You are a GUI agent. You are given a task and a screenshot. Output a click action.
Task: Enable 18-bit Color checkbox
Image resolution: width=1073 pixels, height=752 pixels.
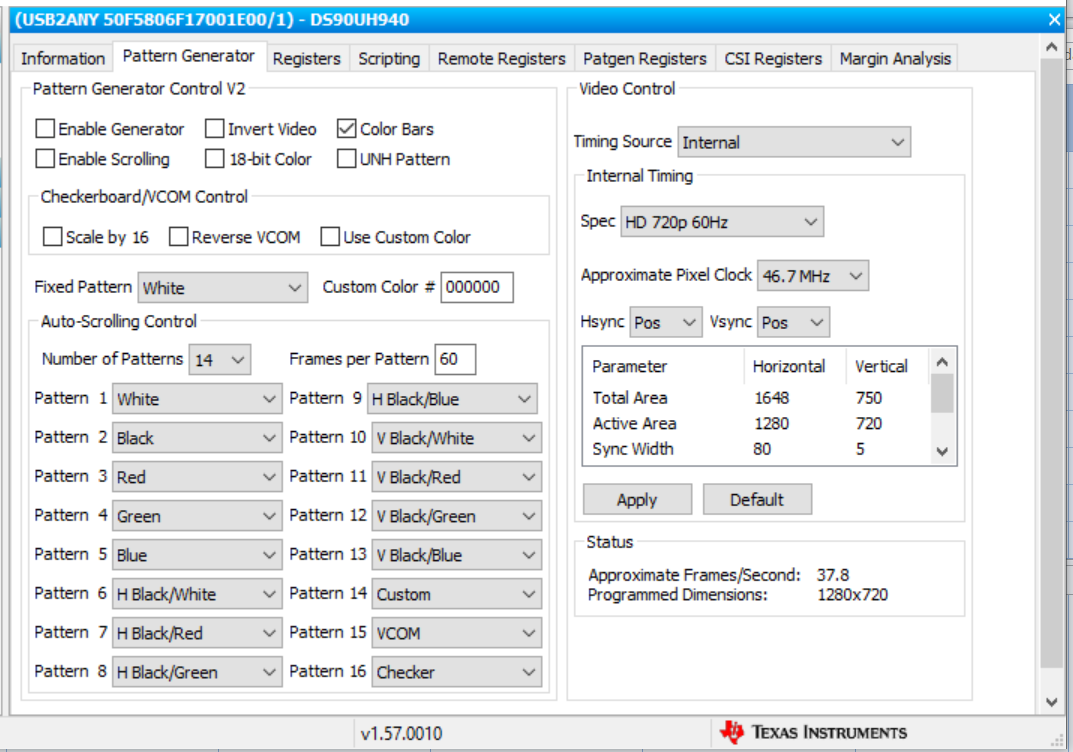click(x=215, y=159)
